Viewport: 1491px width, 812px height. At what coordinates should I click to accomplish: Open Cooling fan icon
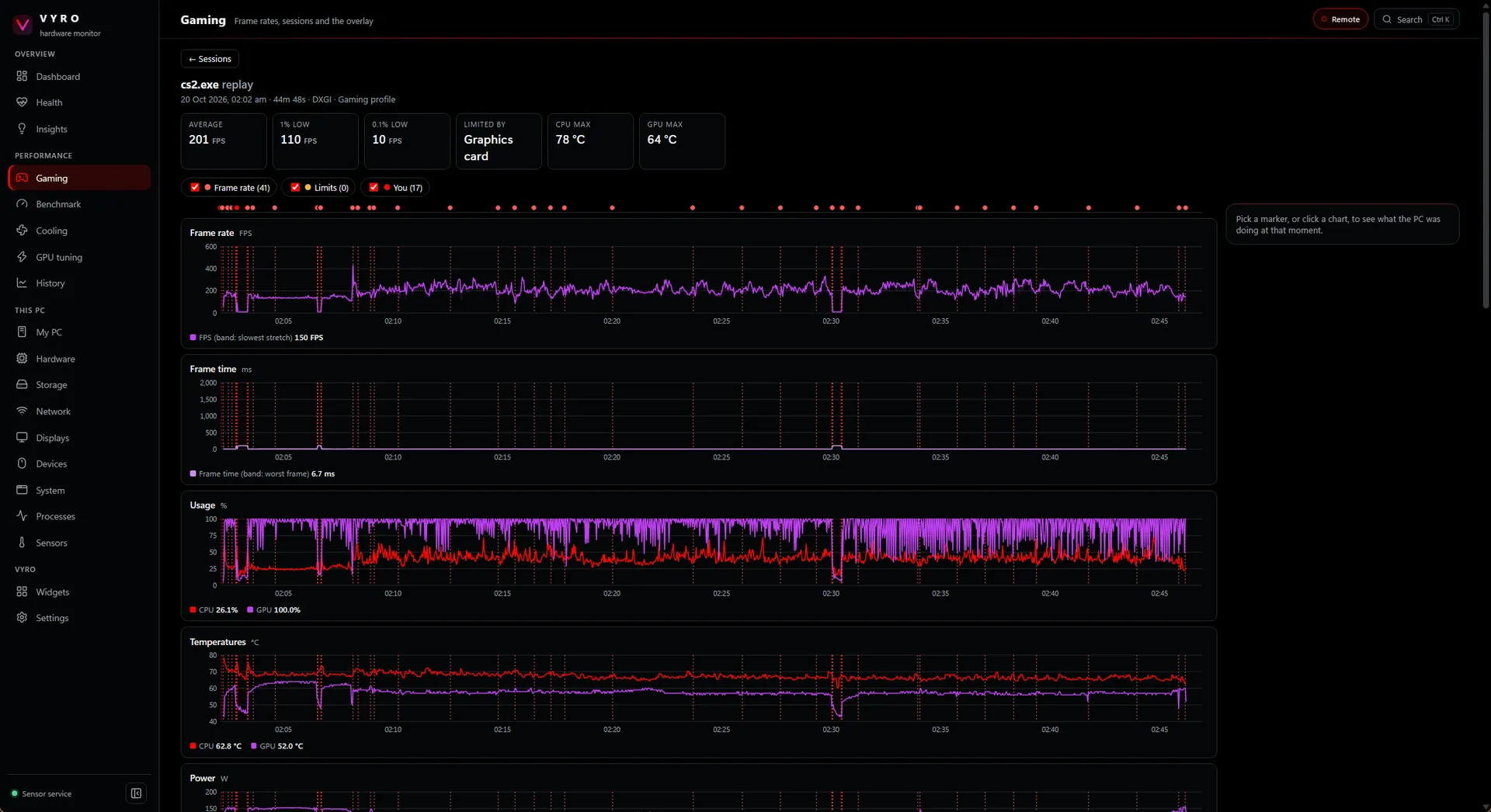pos(22,231)
